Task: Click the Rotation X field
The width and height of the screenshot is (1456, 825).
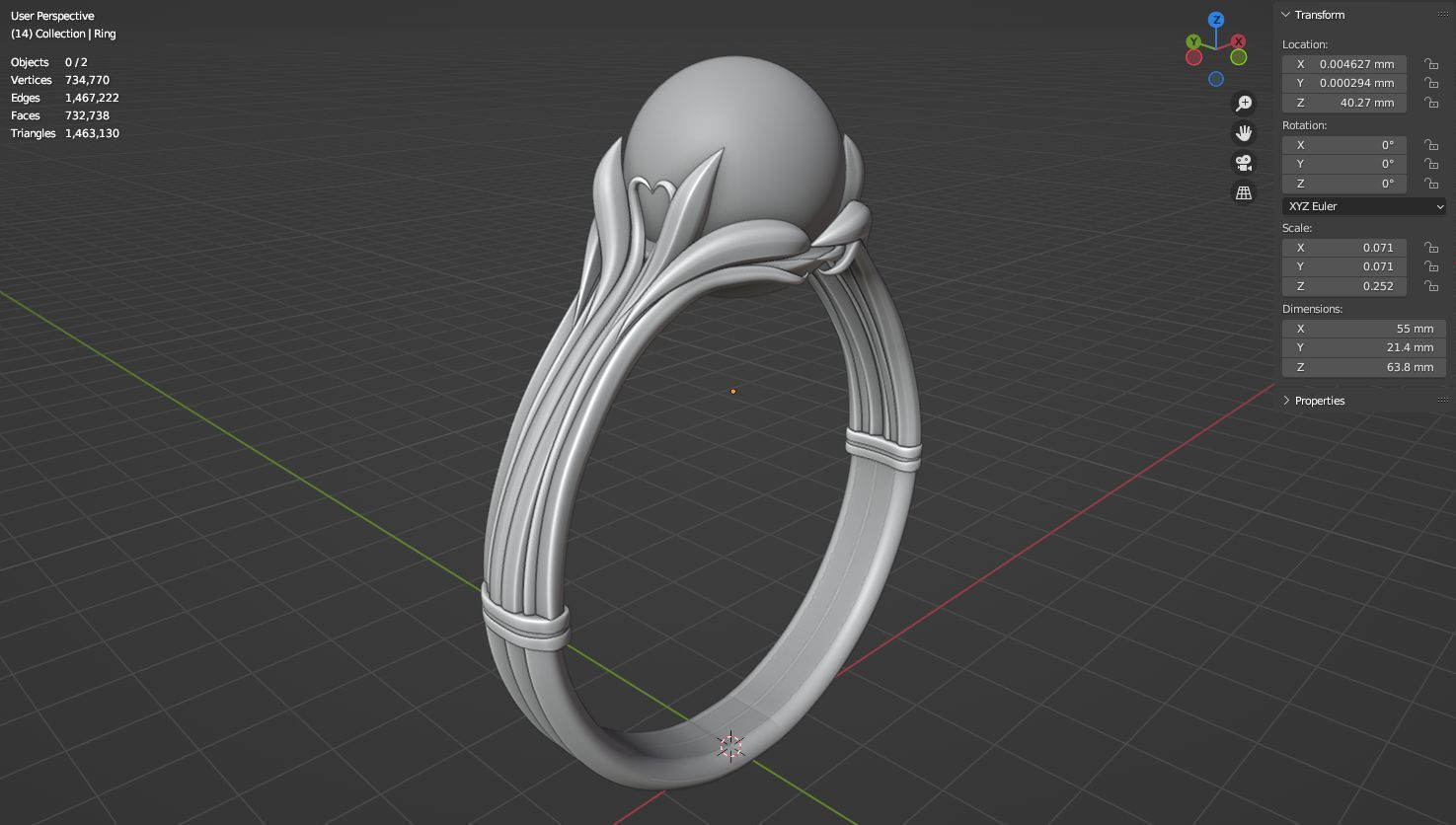Action: click(x=1344, y=145)
